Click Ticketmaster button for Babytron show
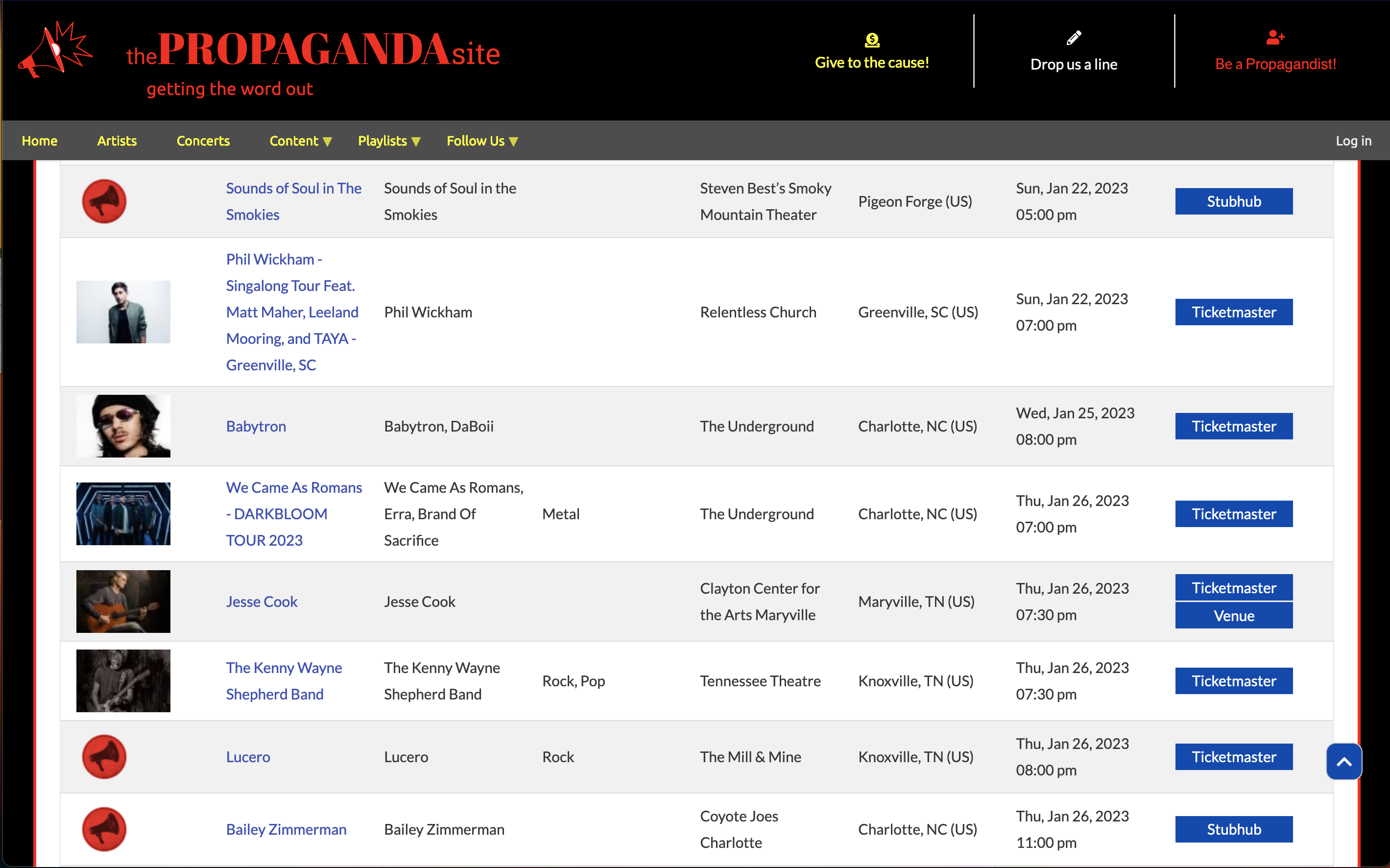This screenshot has height=868, width=1390. click(1233, 426)
